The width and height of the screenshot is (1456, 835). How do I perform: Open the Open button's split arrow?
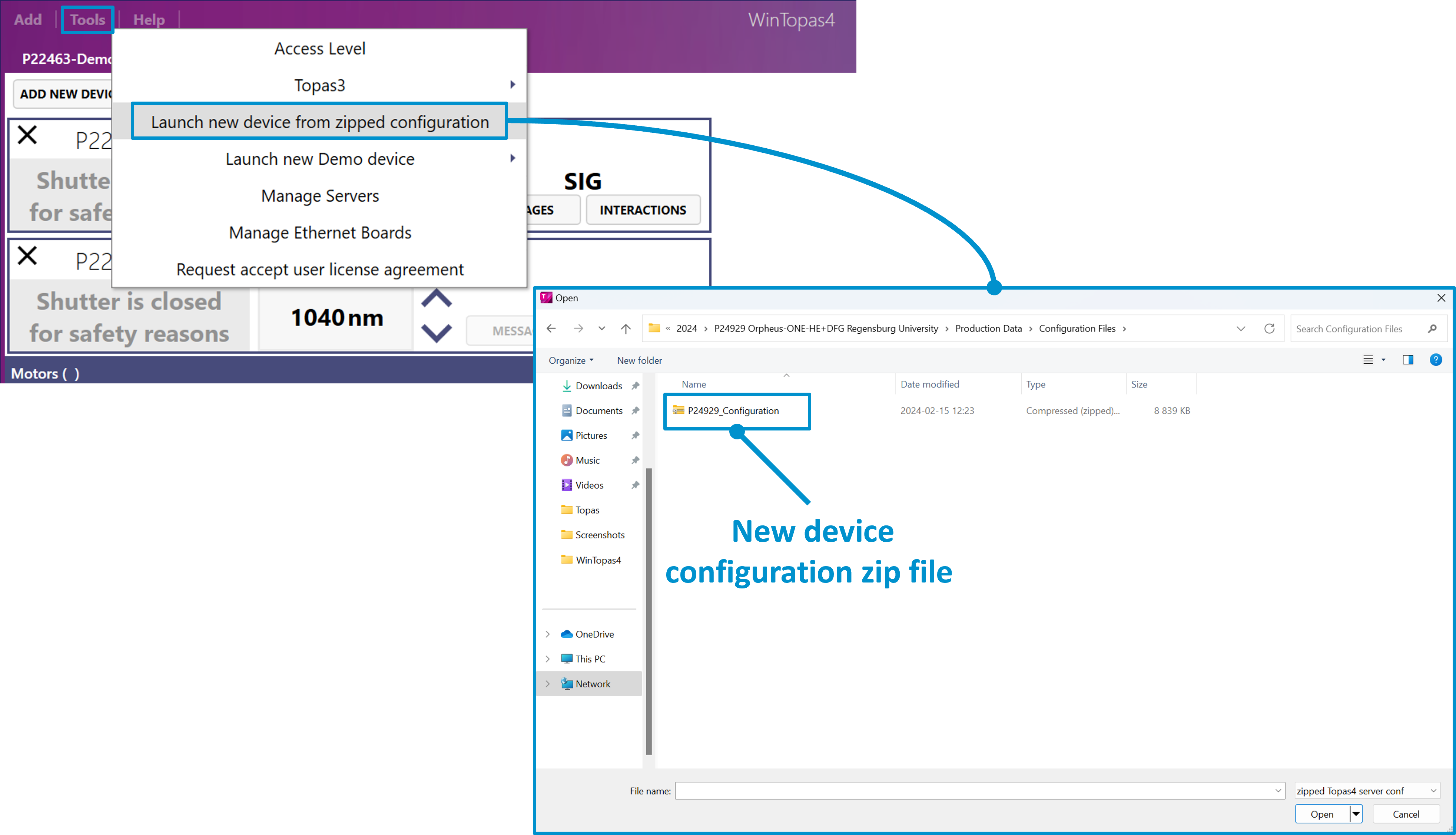1356,814
